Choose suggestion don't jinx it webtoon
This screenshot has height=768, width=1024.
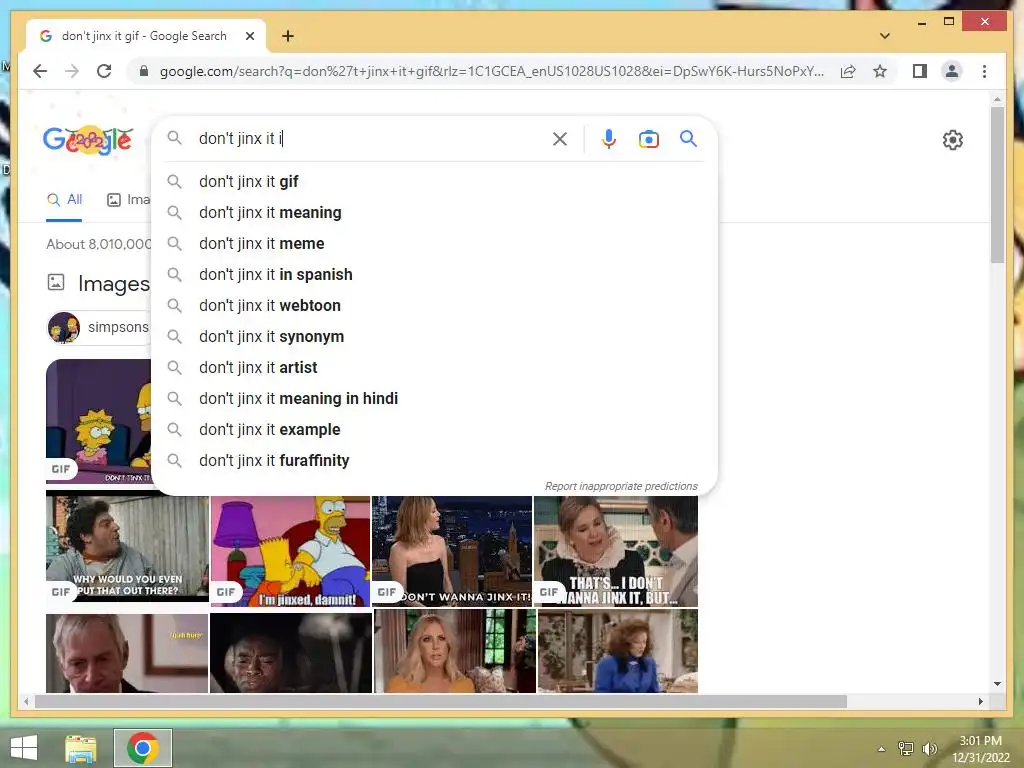pyautogui.click(x=434, y=306)
